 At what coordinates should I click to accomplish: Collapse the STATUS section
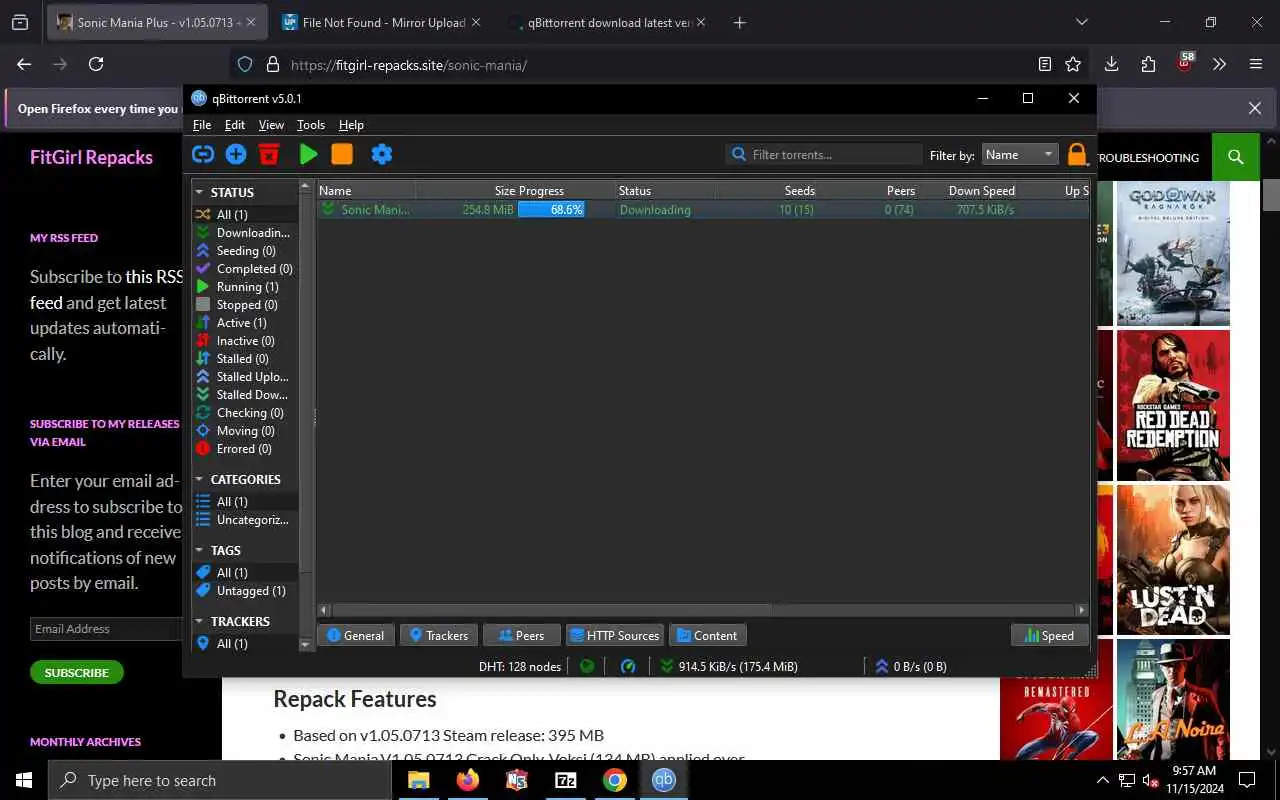199,192
